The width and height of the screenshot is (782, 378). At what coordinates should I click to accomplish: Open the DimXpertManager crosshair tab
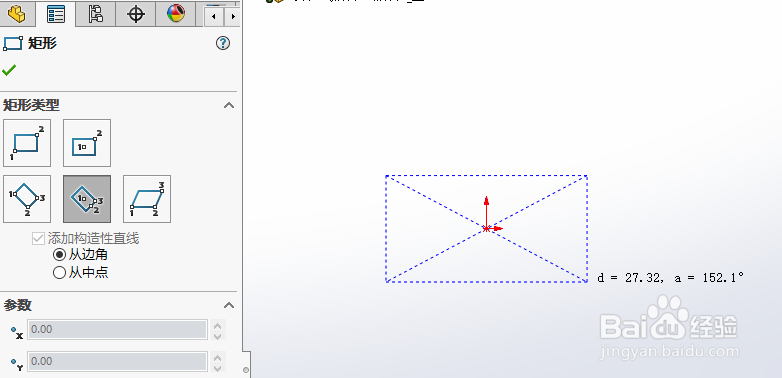coord(135,13)
